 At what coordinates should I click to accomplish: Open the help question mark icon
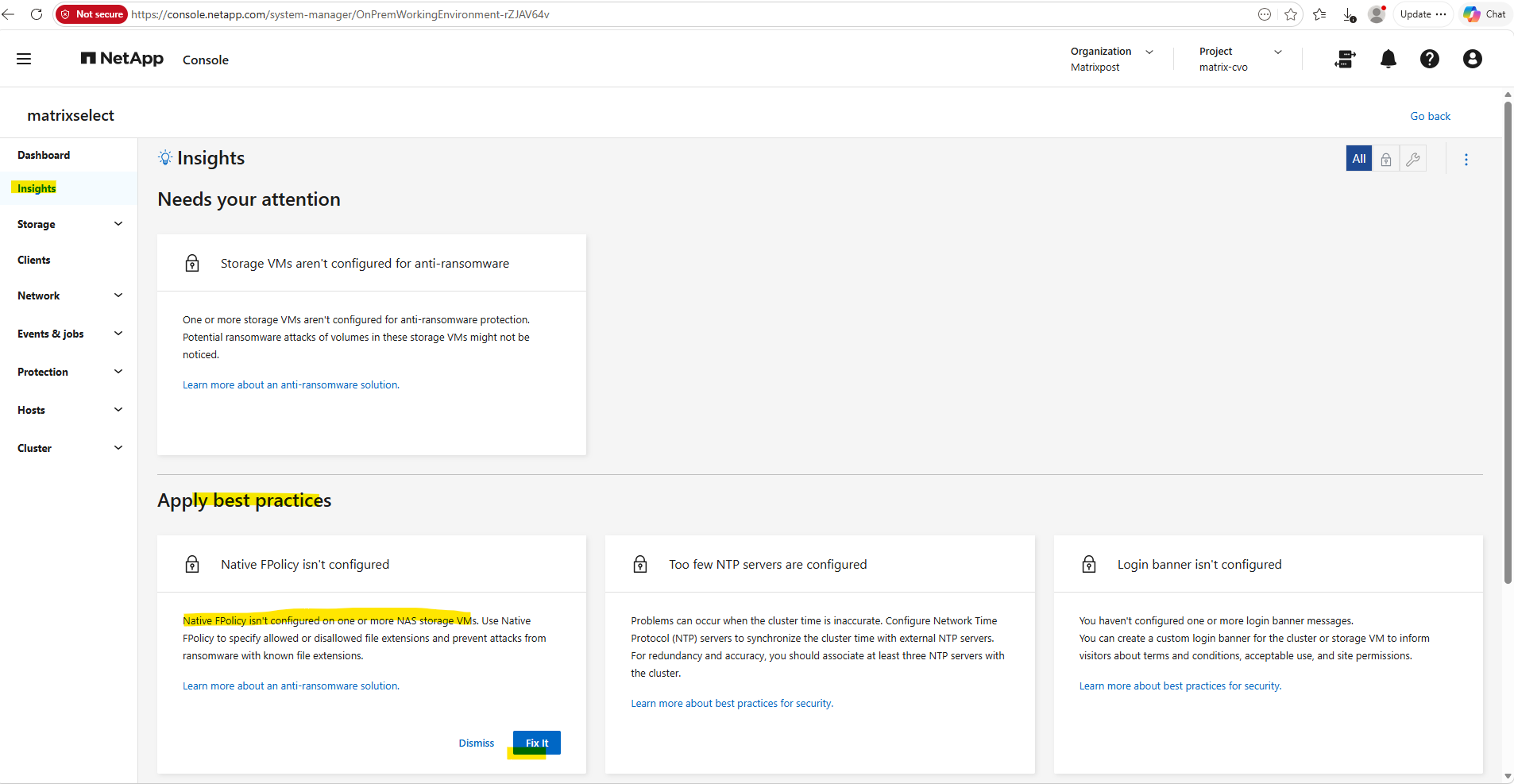pos(1429,59)
